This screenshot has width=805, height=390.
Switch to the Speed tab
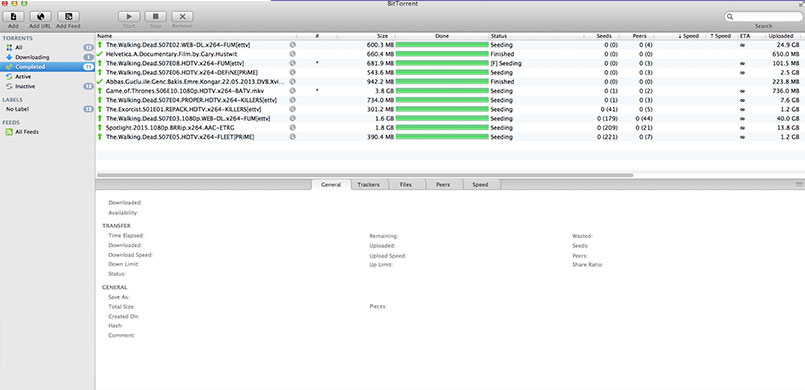tap(481, 185)
